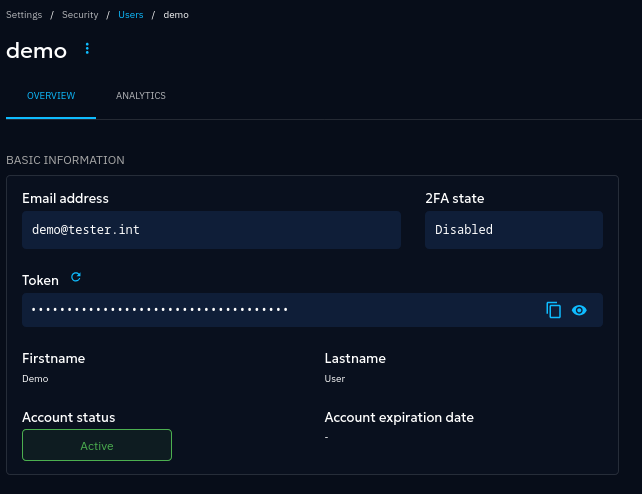Click the Active account status button
The width and height of the screenshot is (642, 494).
tap(97, 445)
